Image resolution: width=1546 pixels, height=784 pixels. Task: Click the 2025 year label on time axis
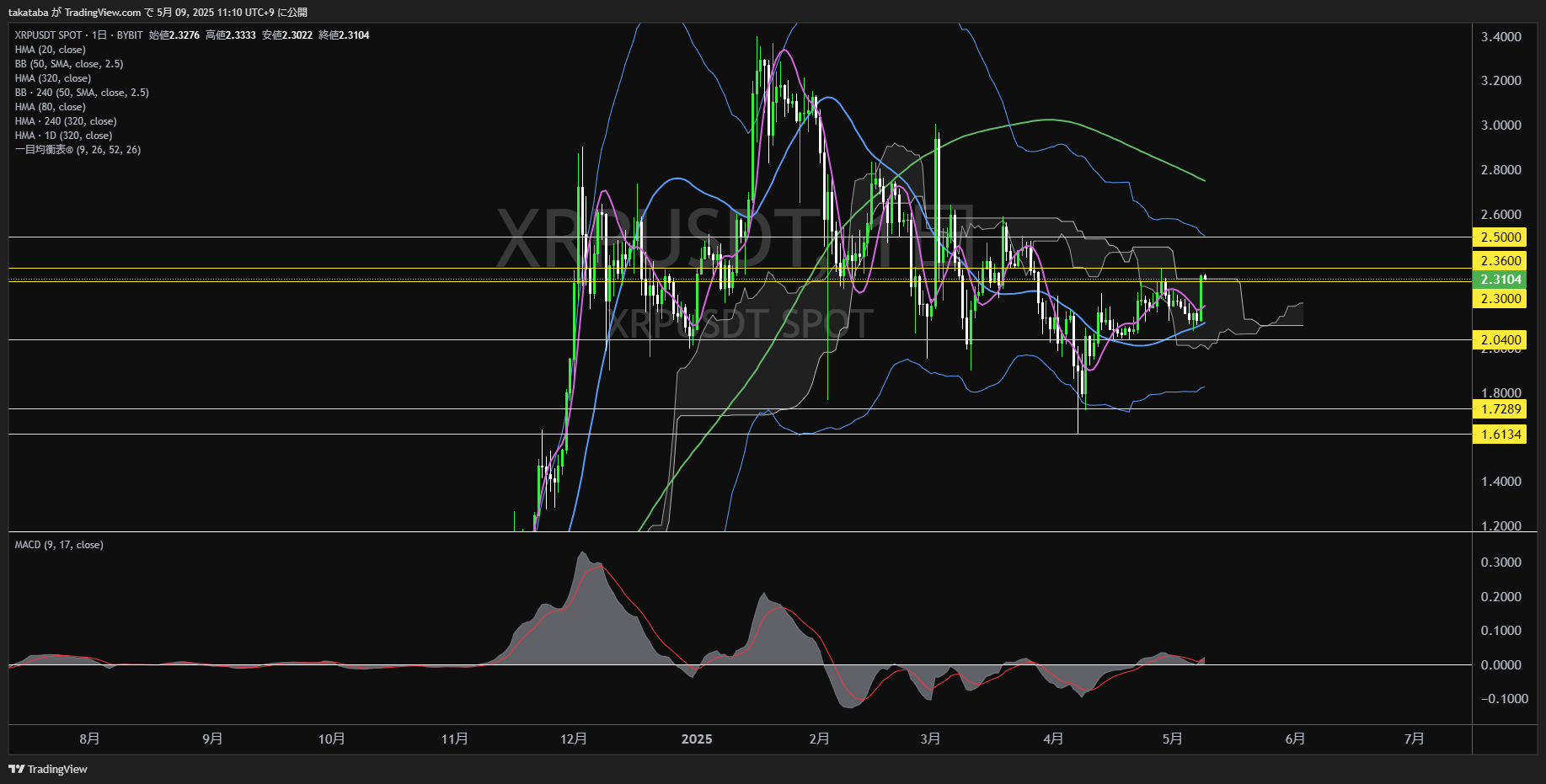pos(697,739)
